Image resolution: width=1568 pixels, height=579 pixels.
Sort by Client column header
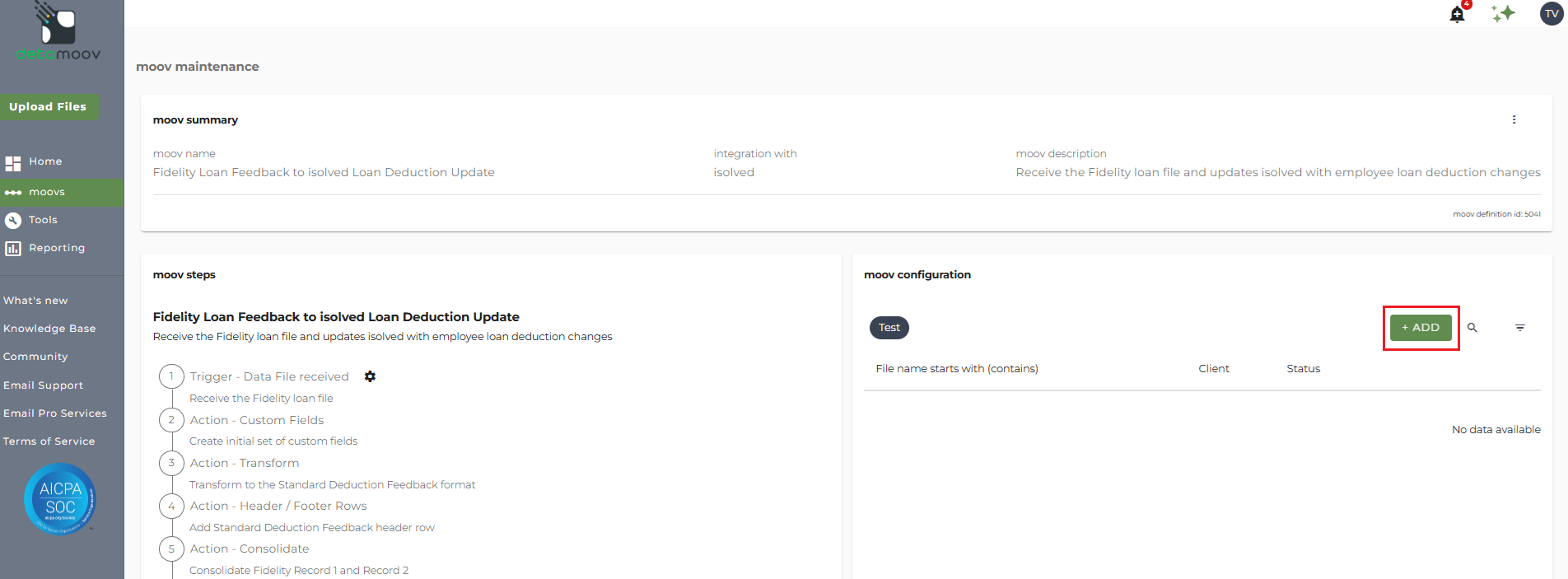tap(1214, 369)
